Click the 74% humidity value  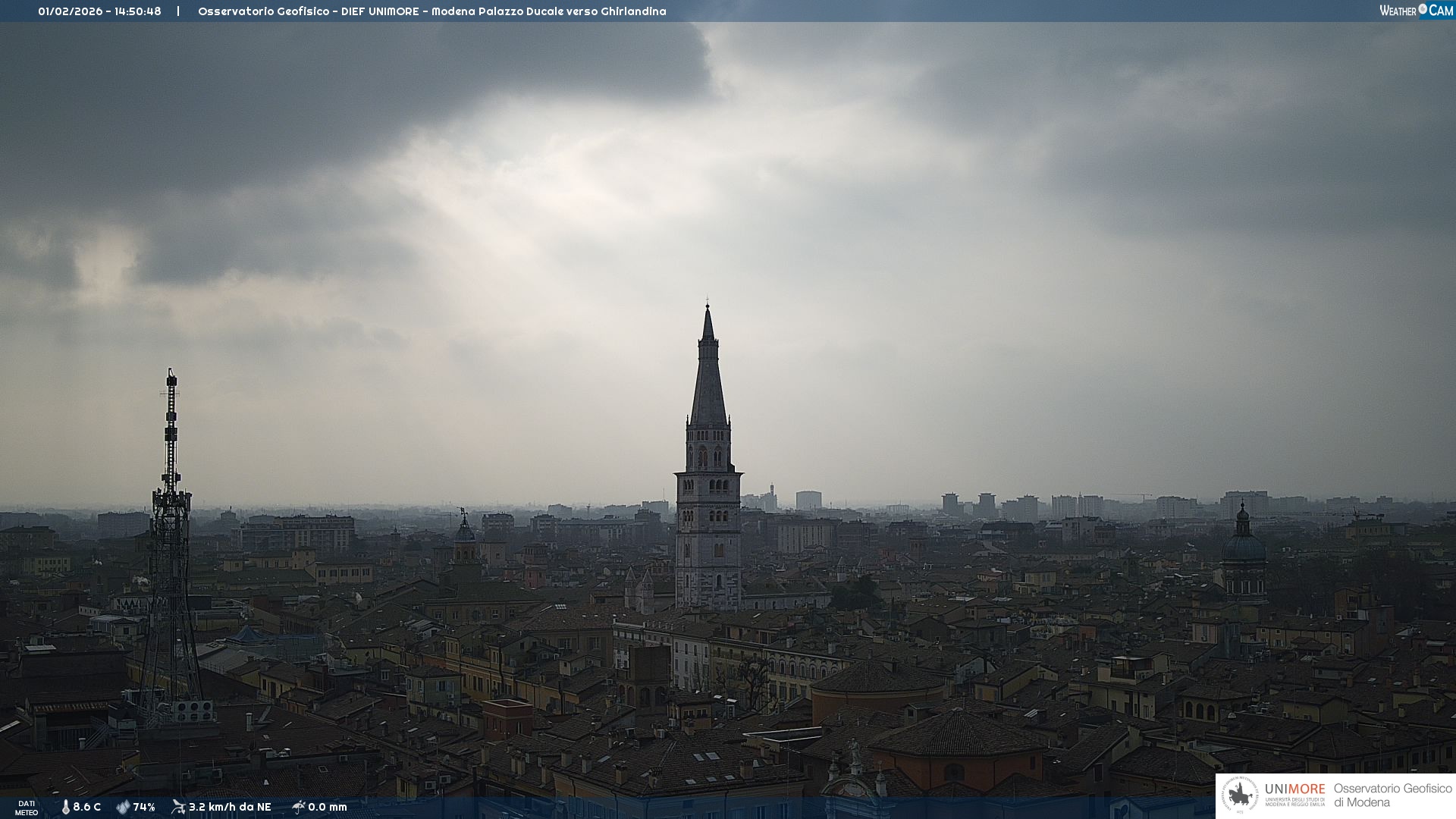click(x=144, y=808)
